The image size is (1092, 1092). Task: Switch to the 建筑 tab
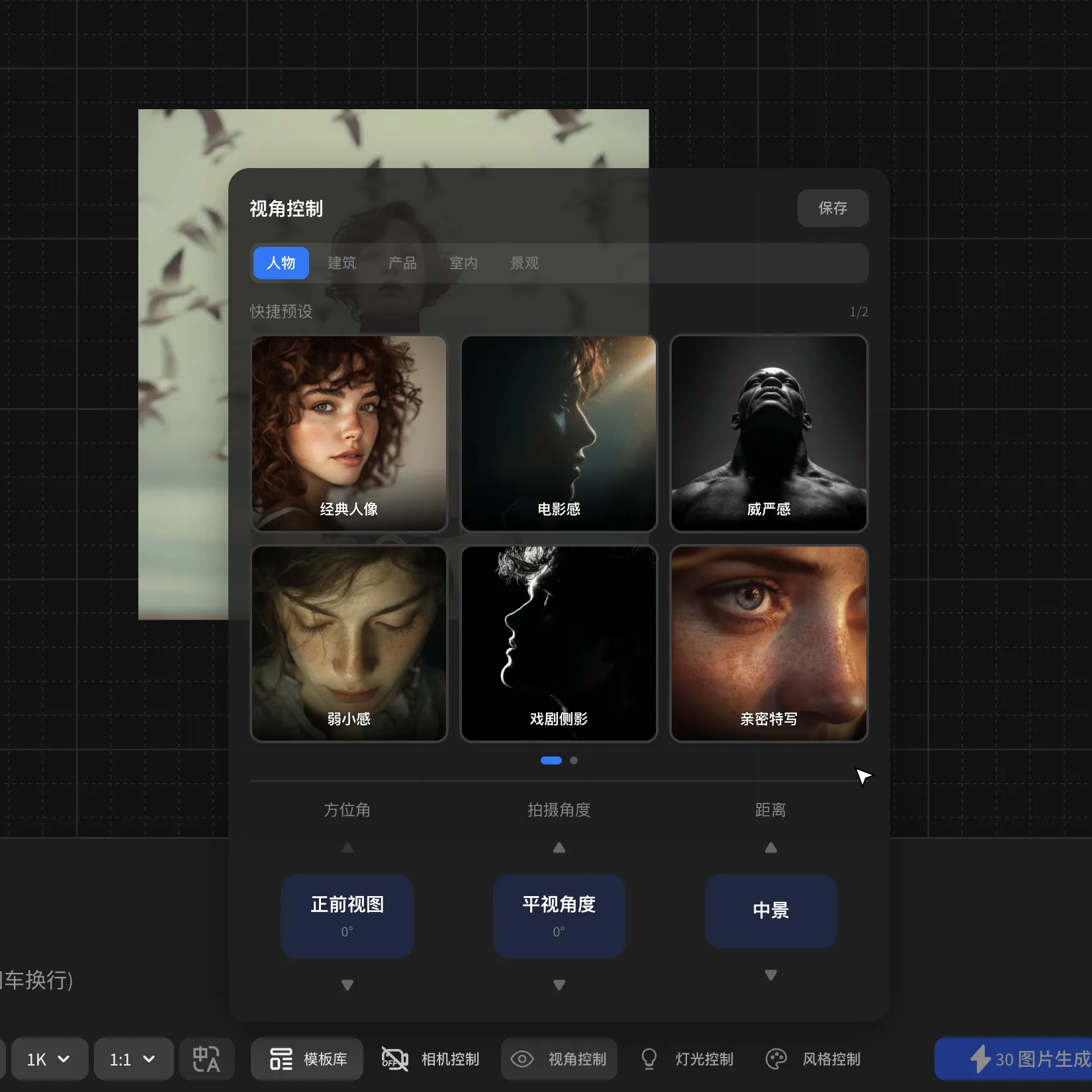pos(342,263)
